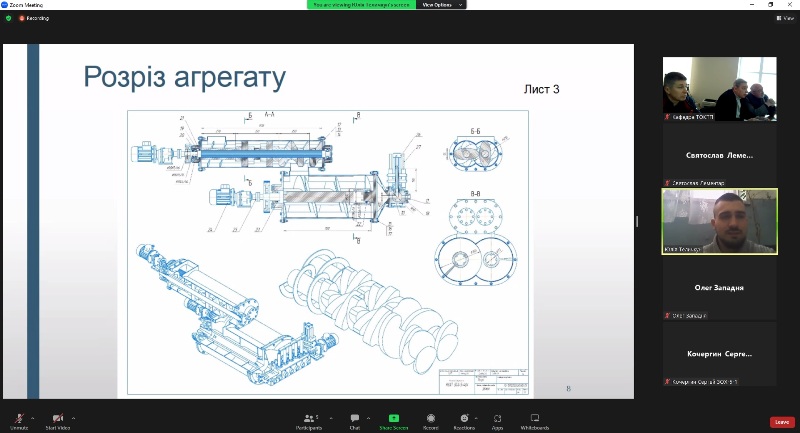Click the green Share Screen button
The width and height of the screenshot is (800, 433).
393,421
